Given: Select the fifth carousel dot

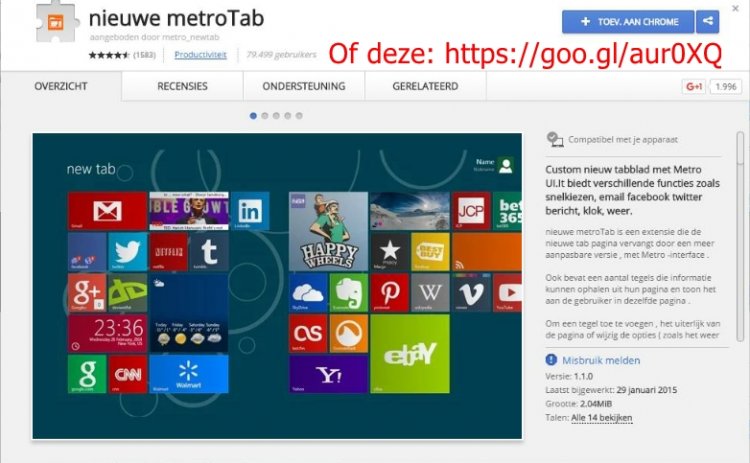Looking at the screenshot, I should [x=299, y=116].
